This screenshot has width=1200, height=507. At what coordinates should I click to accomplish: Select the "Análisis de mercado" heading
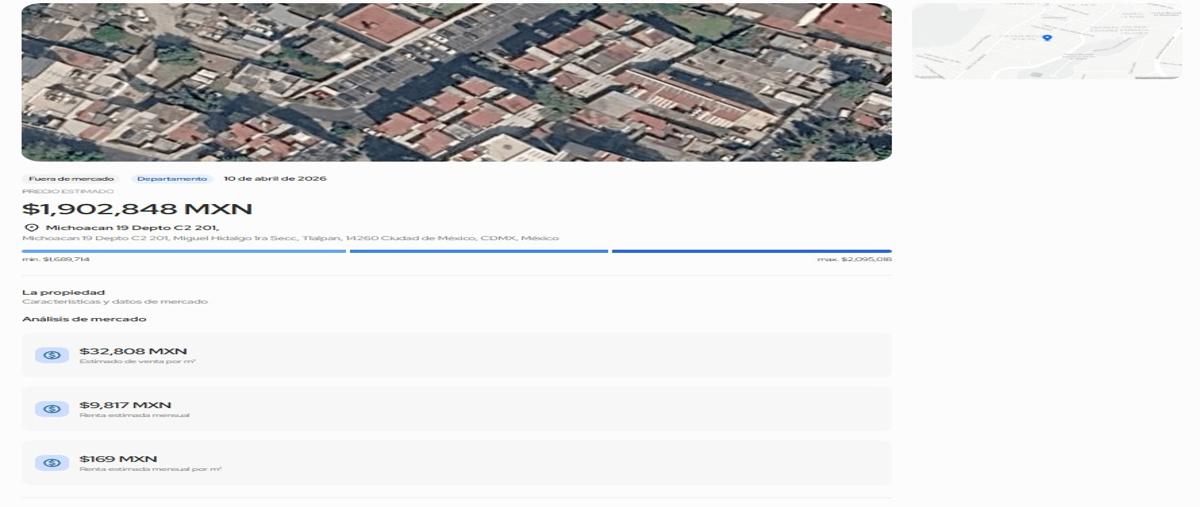pyautogui.click(x=84, y=319)
